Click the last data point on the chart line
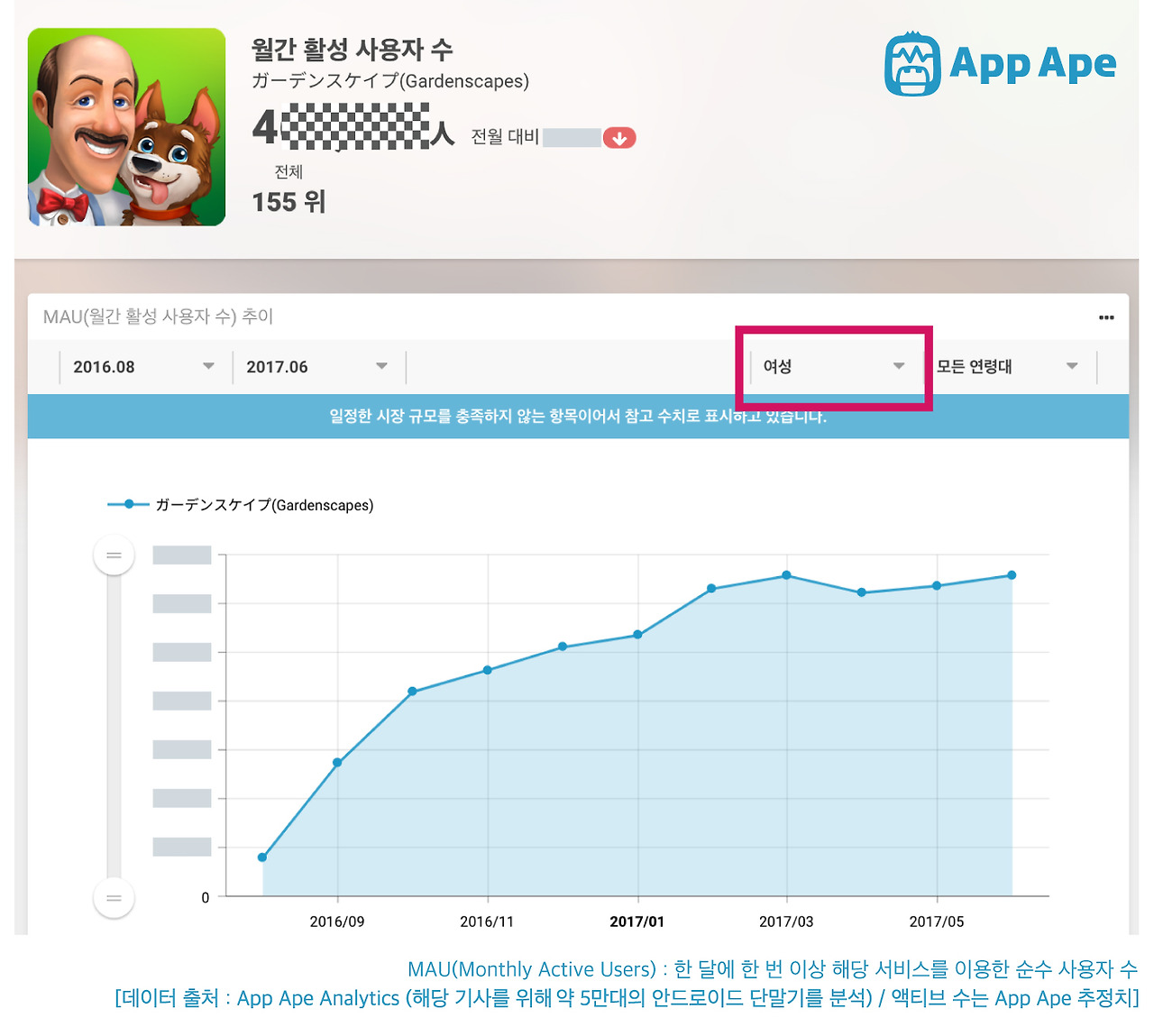This screenshot has width=1154, height=1036. [x=1012, y=575]
